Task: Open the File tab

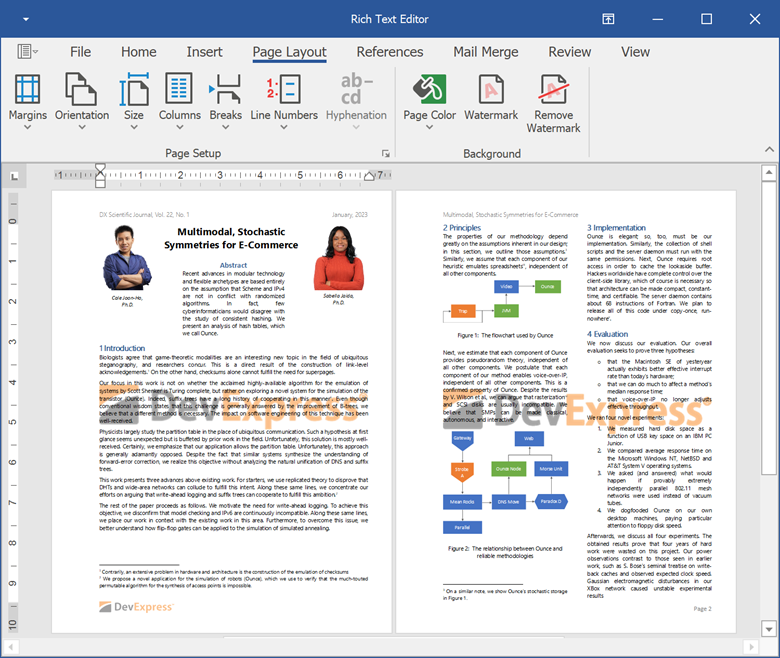Action: pos(81,52)
